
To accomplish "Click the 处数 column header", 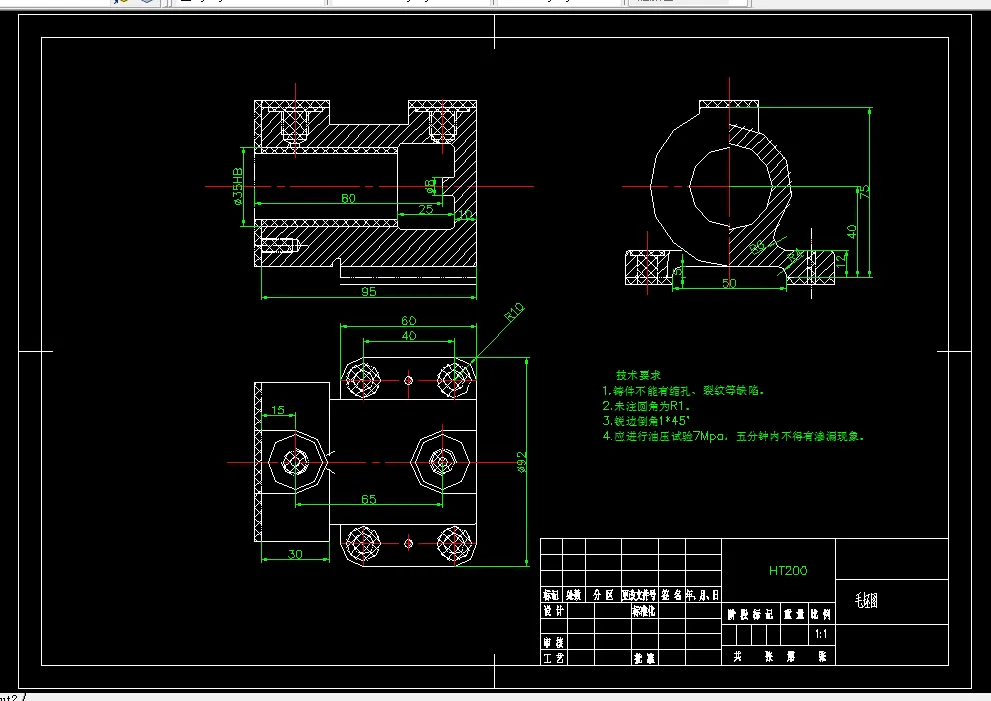I will pos(574,595).
